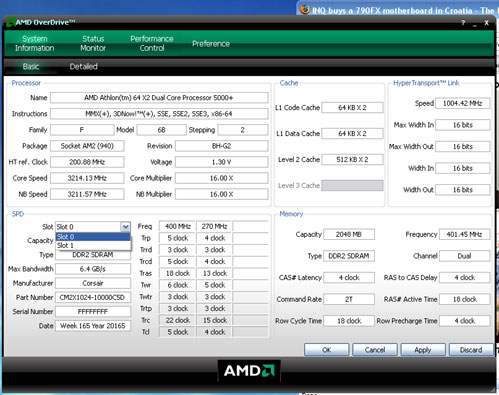499x395 pixels.
Task: Click the processor Name field
Action: 159,98
